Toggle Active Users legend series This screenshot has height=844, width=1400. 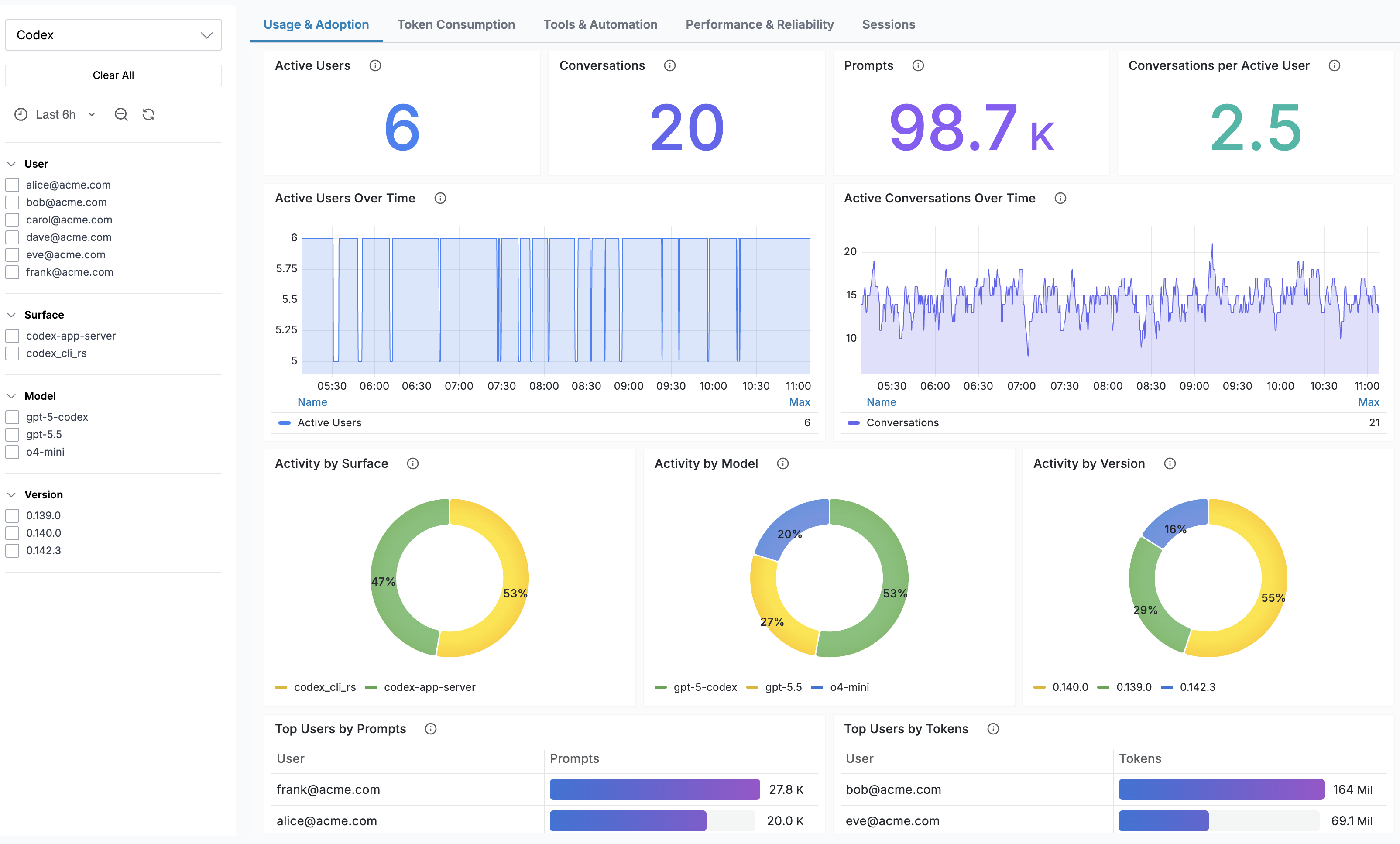pos(329,422)
